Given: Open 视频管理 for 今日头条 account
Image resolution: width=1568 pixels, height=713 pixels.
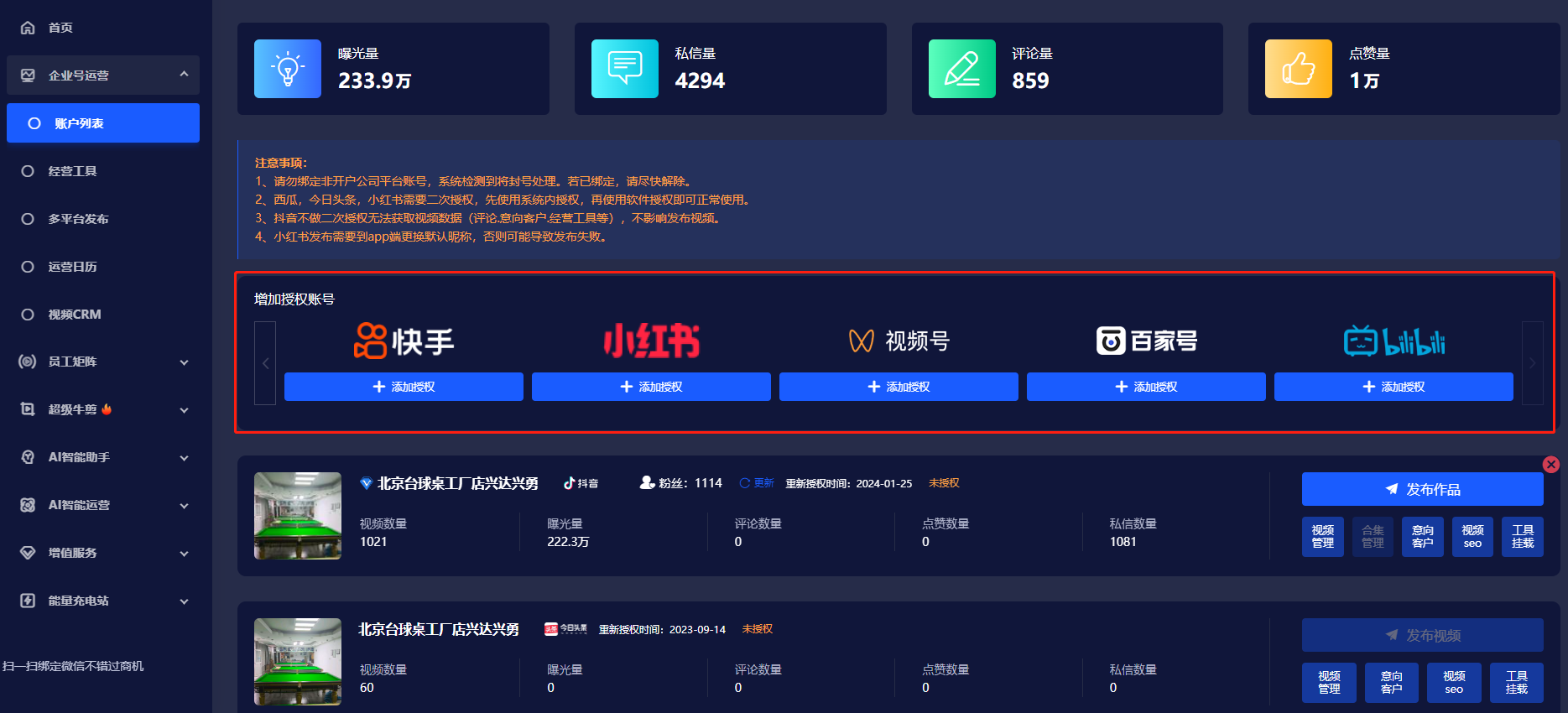Looking at the screenshot, I should click(1329, 683).
